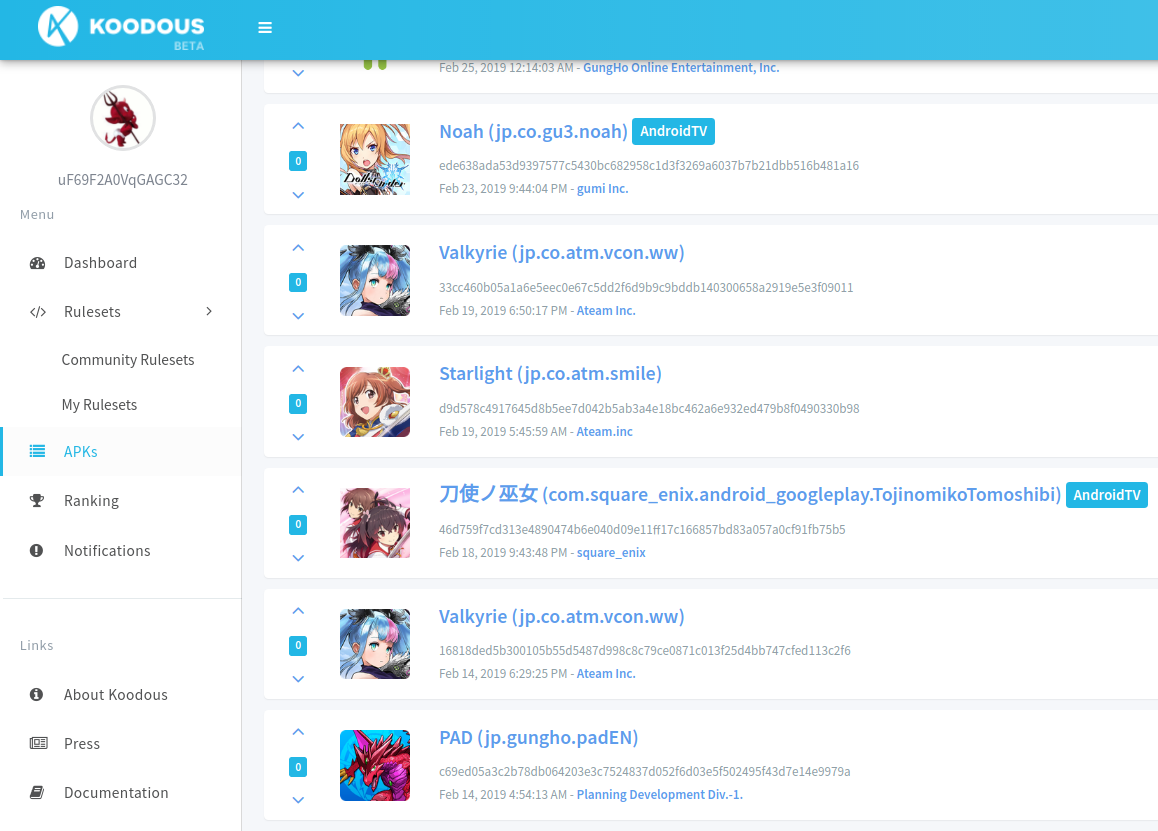Downvote Valkyrie APK dated Feb 19

[298, 316]
